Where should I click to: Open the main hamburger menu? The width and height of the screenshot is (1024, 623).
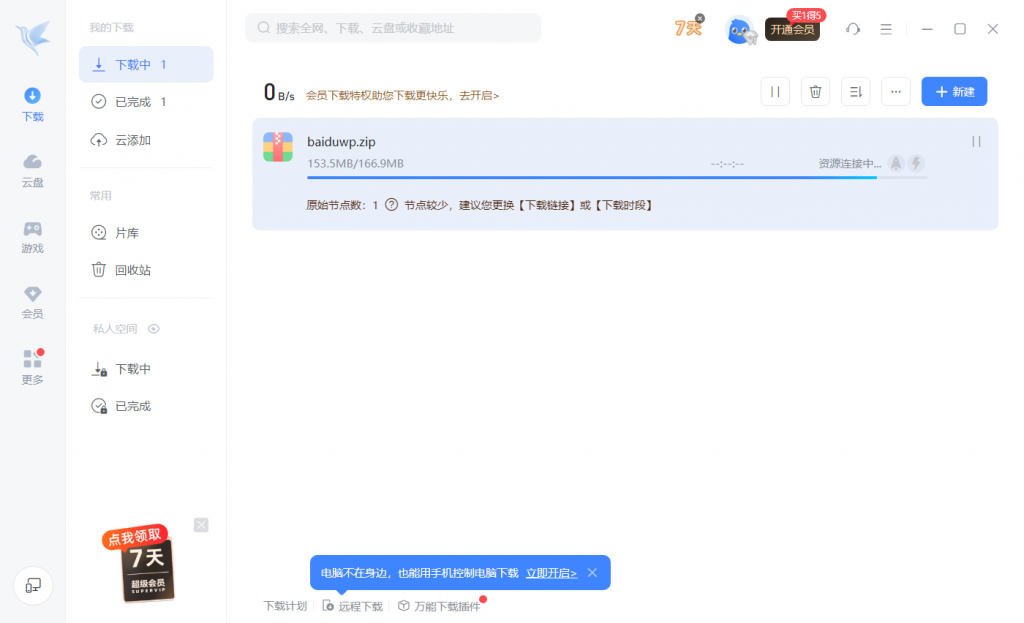[x=886, y=29]
